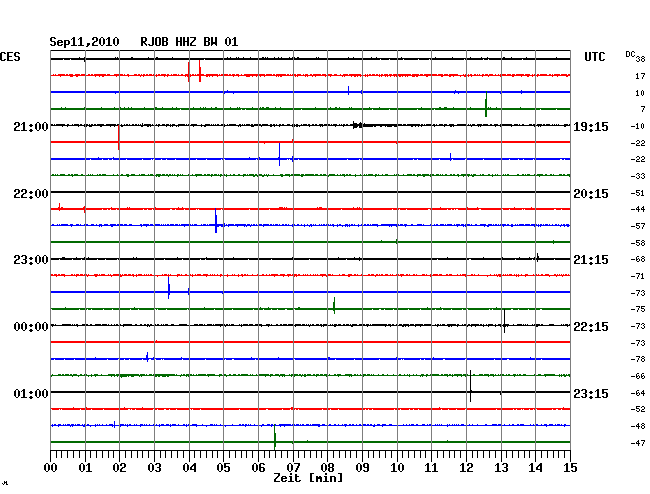
Task: Click the 21:00 local time label
Action: 31,126
